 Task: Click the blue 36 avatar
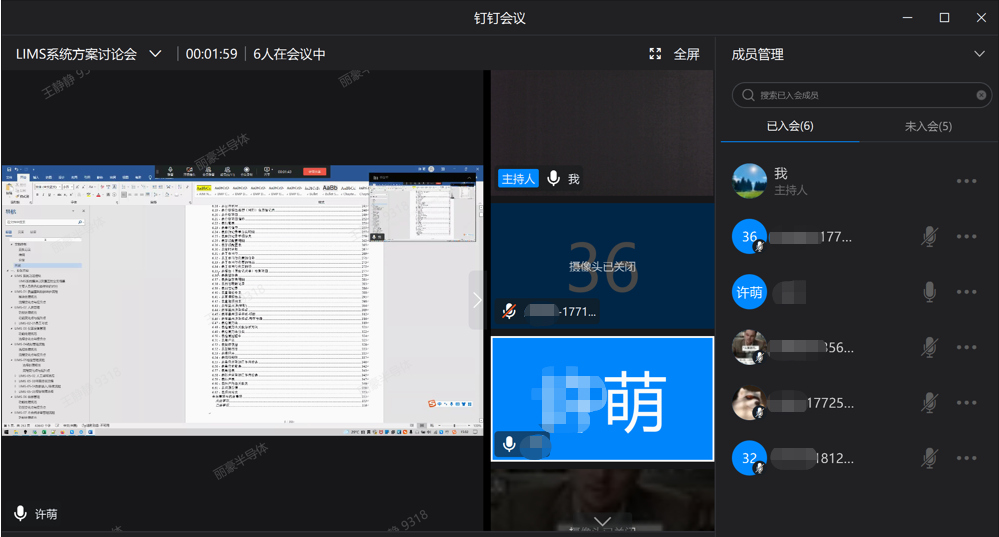coord(749,237)
